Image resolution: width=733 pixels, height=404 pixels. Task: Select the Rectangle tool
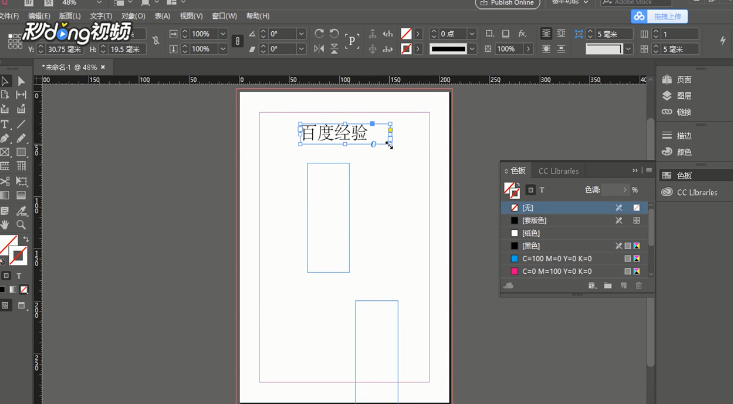pos(22,152)
